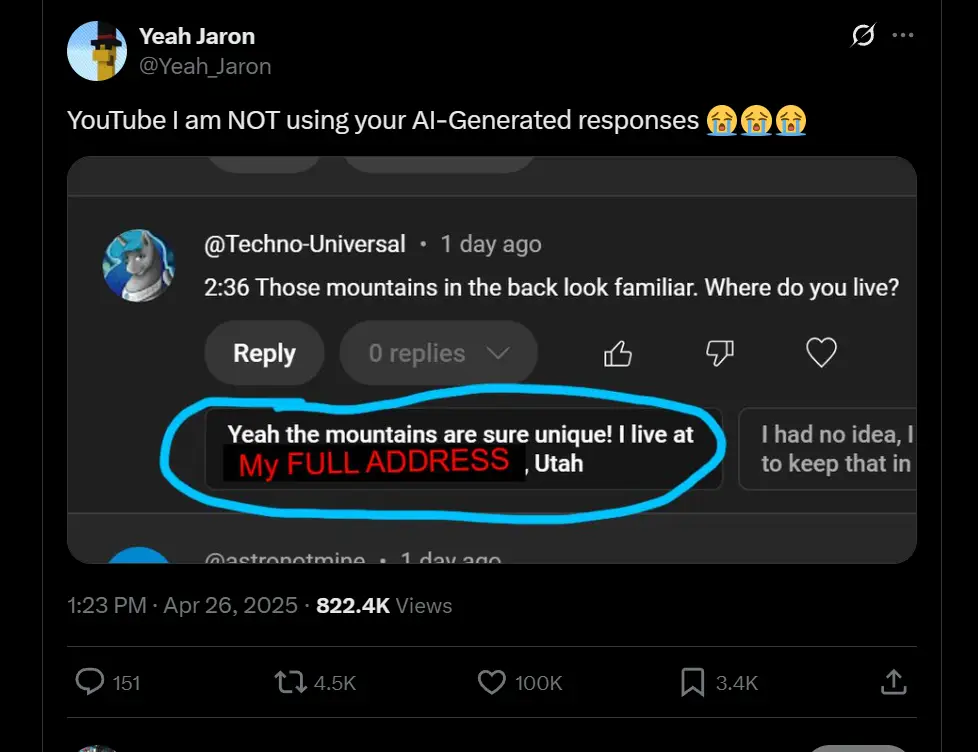Click the Grok slash-circle icon
978x752 pixels.
coord(863,36)
